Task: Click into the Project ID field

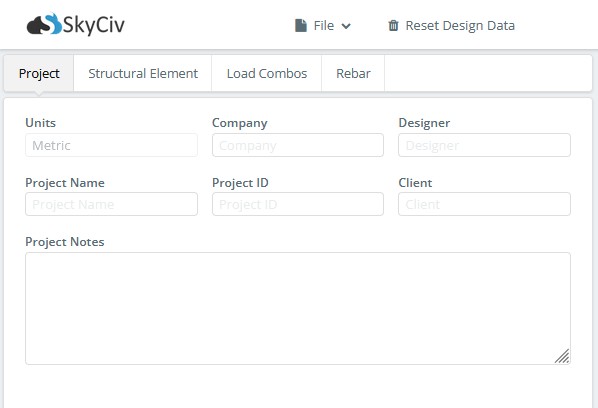Action: 298,204
